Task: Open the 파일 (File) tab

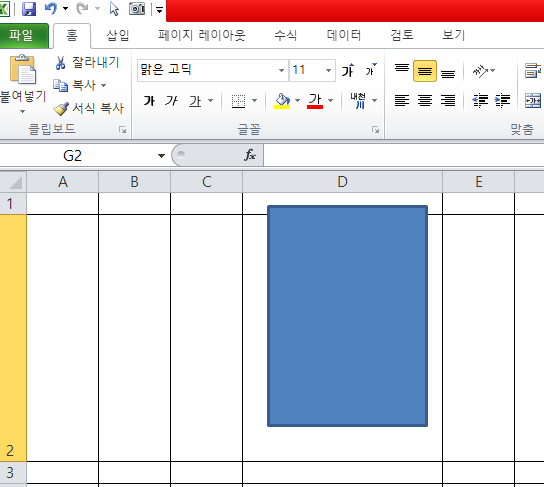Action: (x=24, y=35)
